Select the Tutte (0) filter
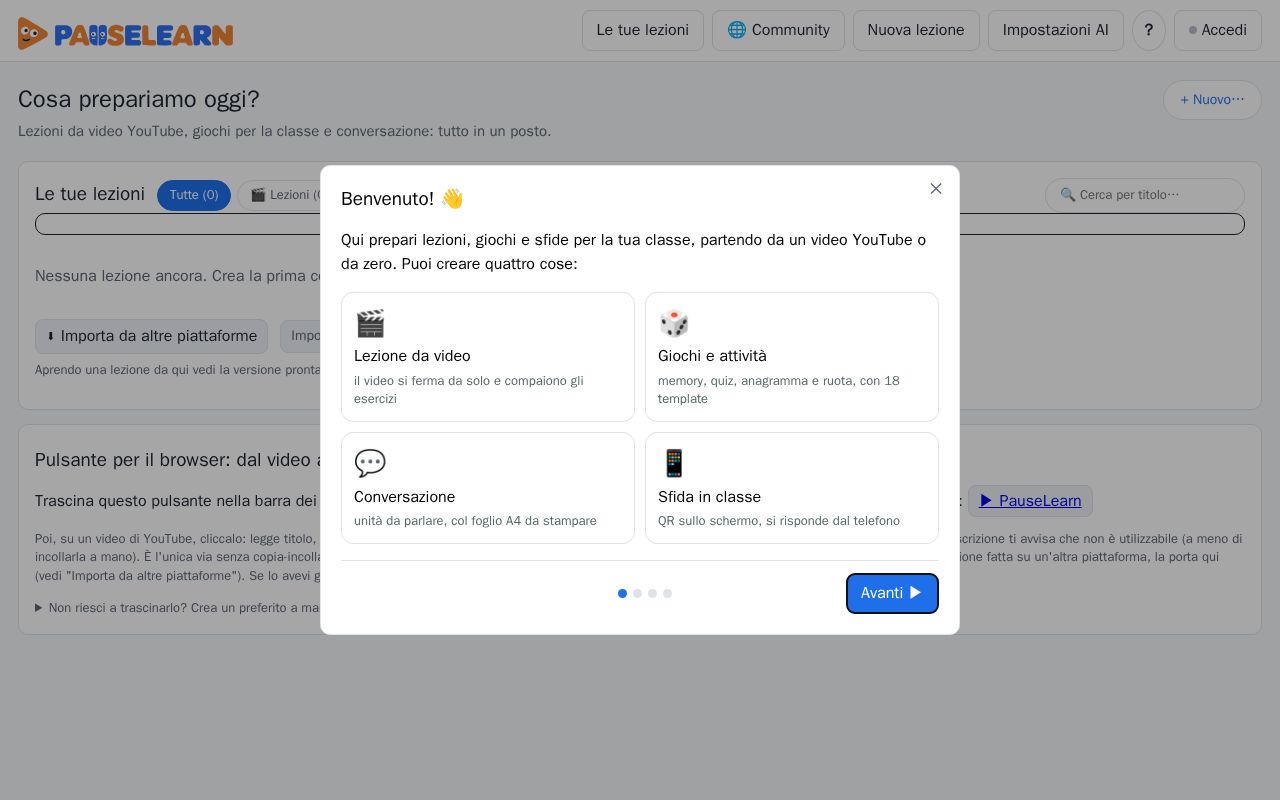The width and height of the screenshot is (1280, 800). 194,195
